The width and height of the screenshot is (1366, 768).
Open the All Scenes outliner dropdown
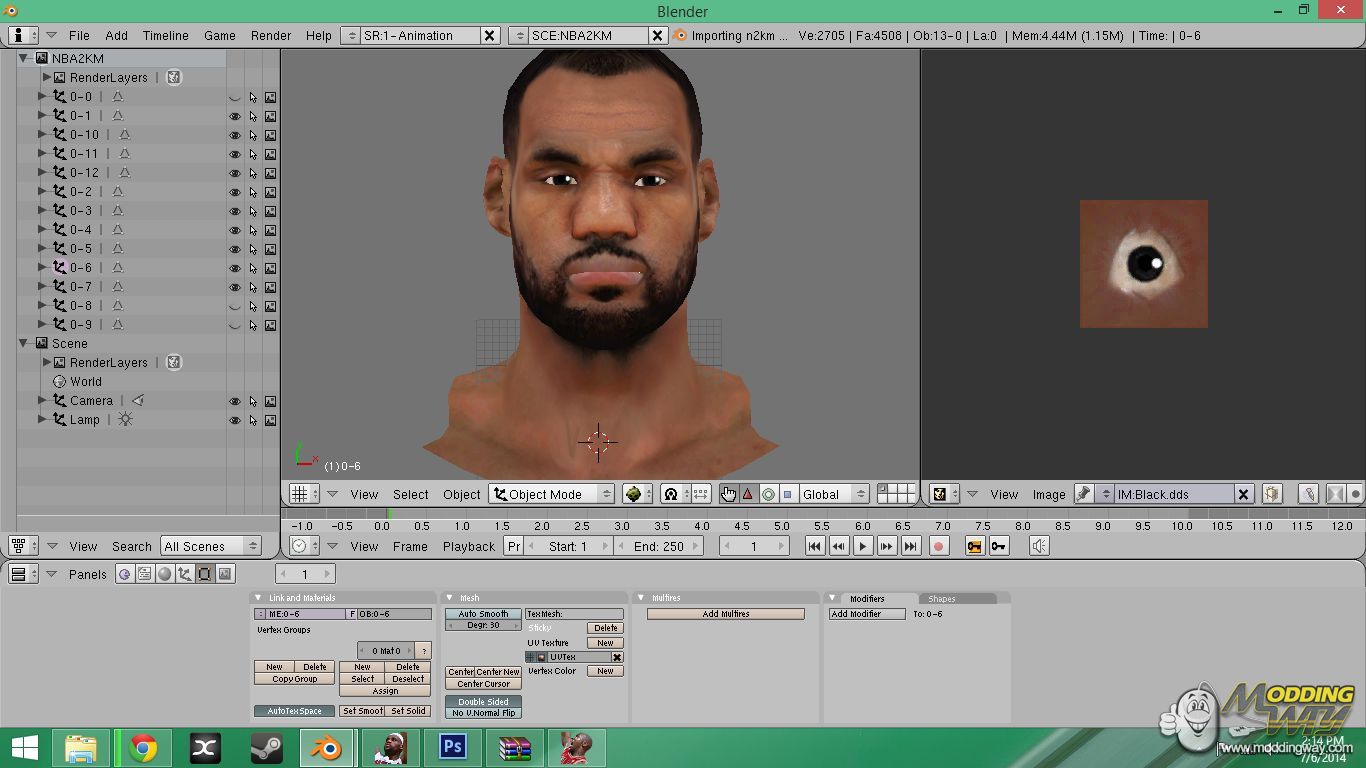click(x=211, y=546)
